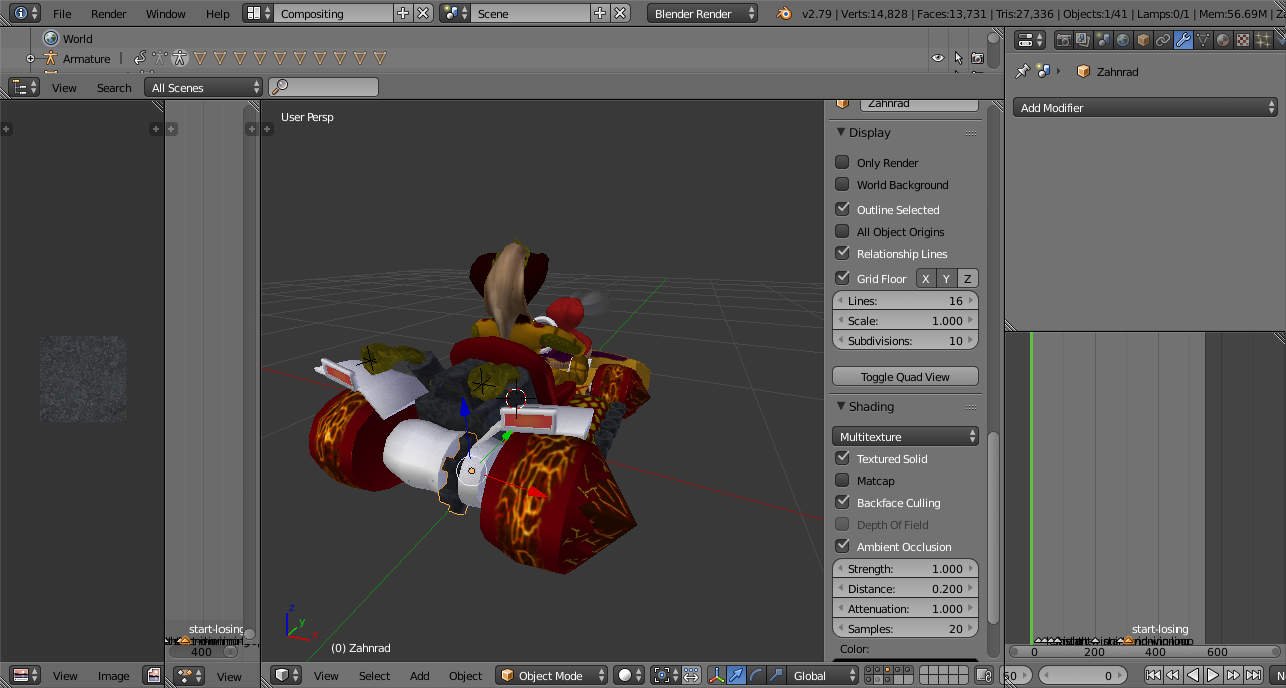
Task: Switch to Object Constraints chain icon
Action: click(x=1162, y=40)
